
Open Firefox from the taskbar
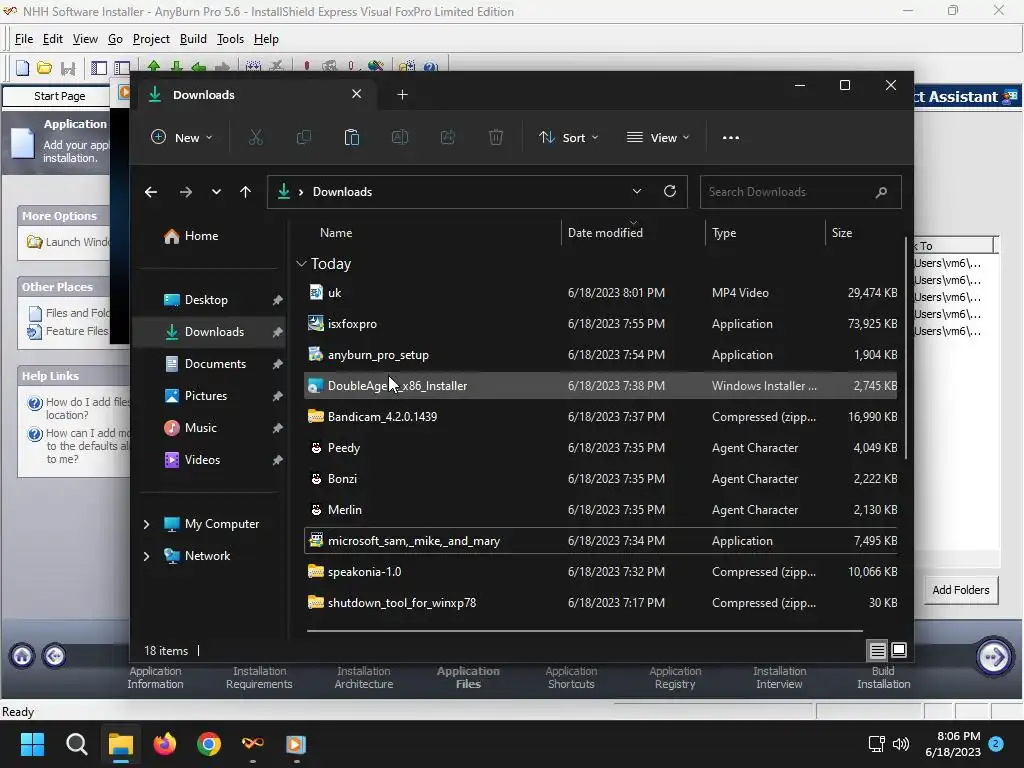[x=165, y=744]
